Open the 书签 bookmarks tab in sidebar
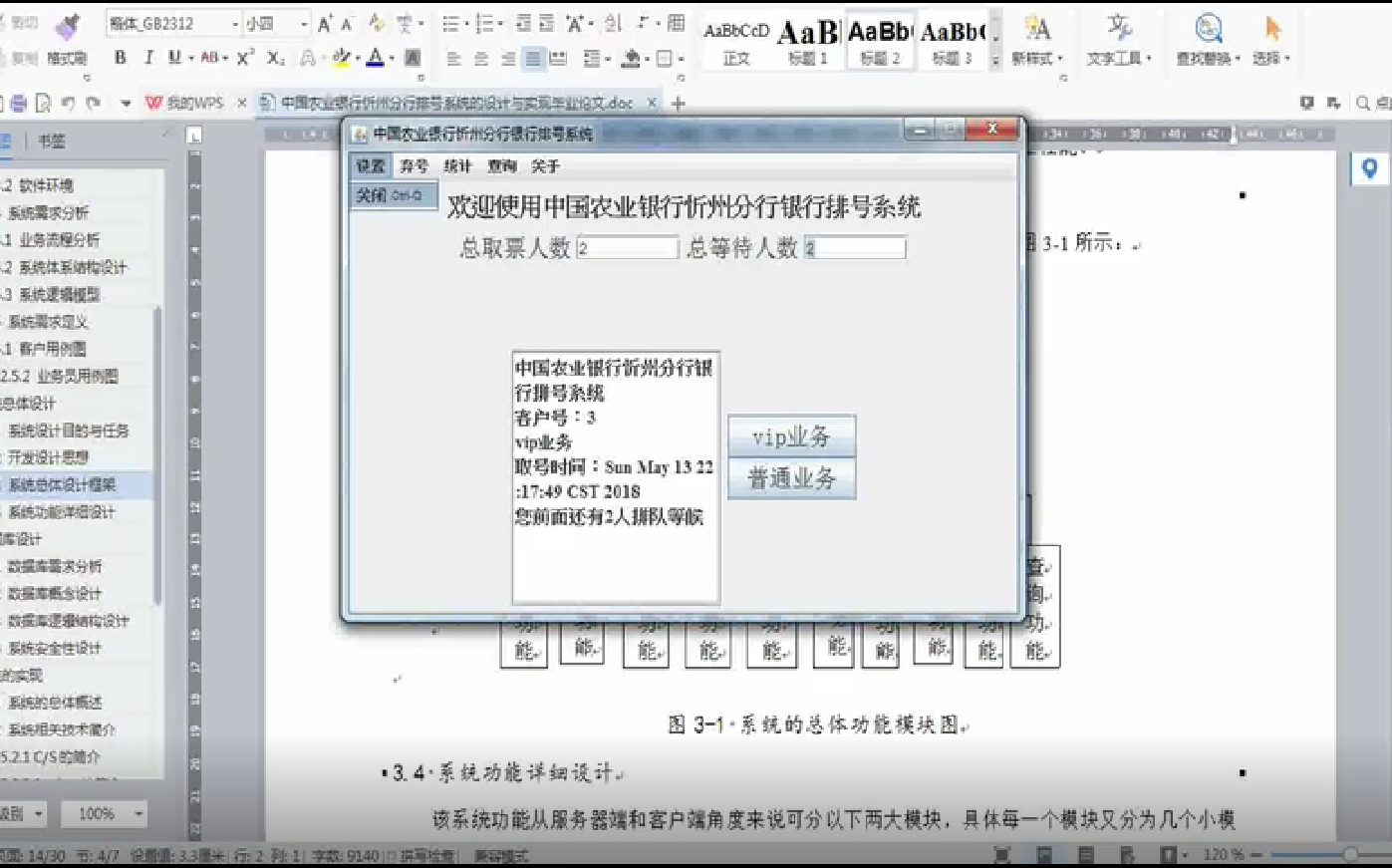This screenshot has width=1392, height=868. [x=52, y=142]
